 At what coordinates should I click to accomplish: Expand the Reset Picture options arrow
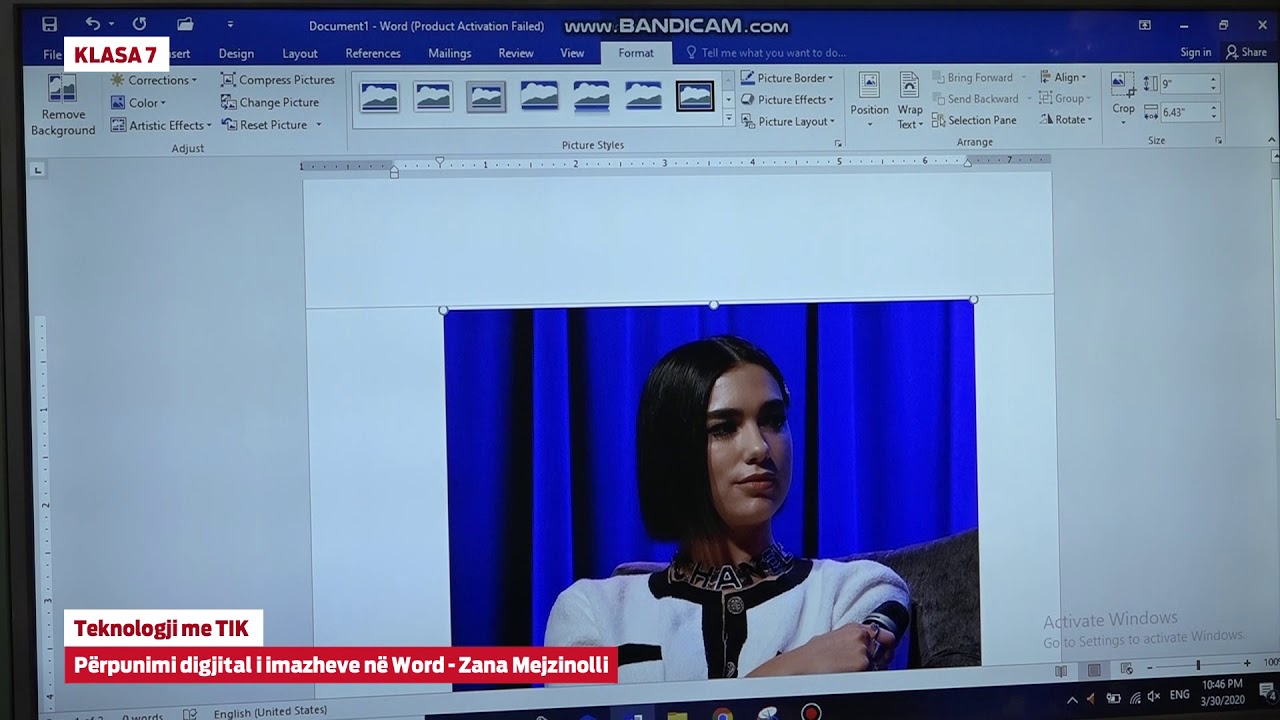pyautogui.click(x=318, y=125)
